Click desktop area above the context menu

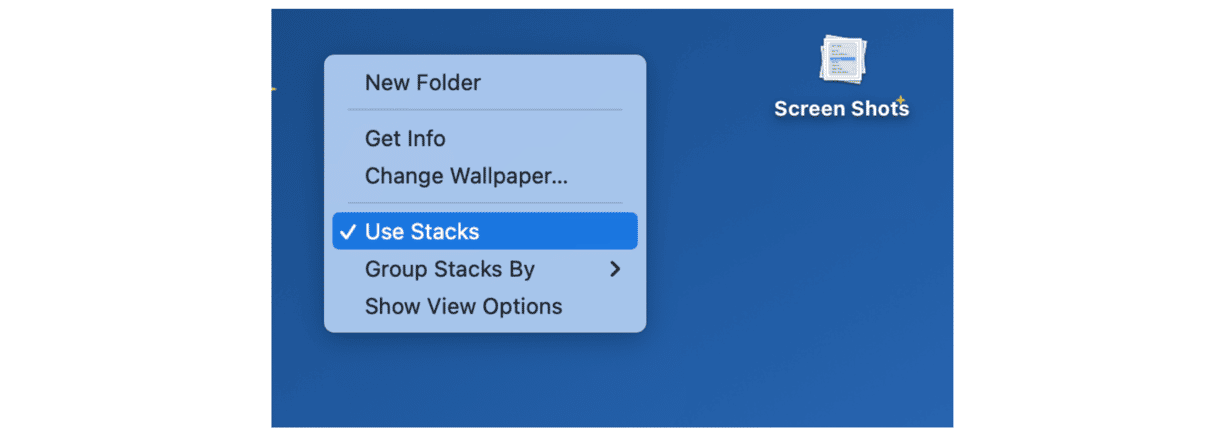click(484, 30)
